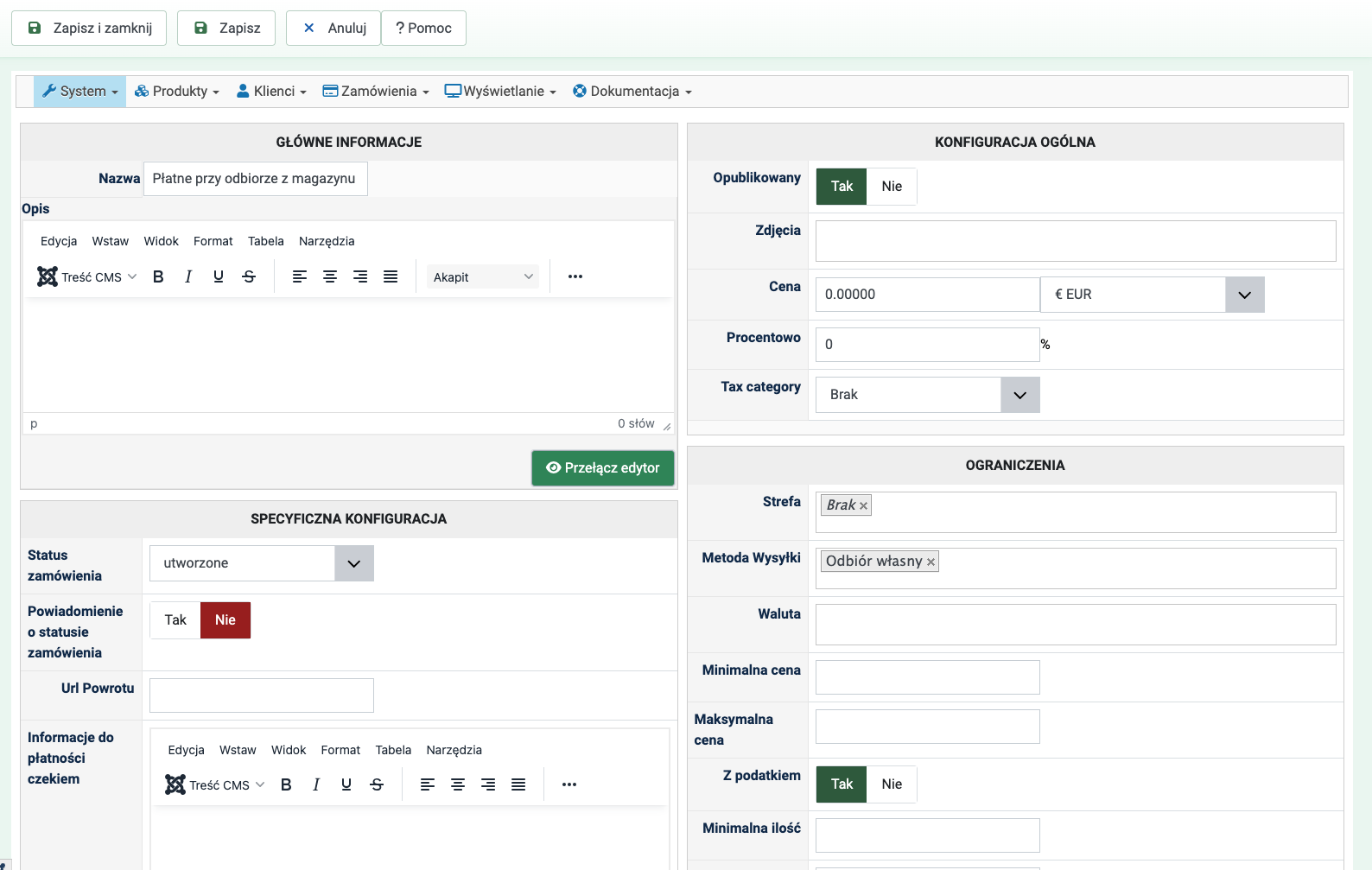
Task: Click Italic icon in Opis editor
Action: 188,276
